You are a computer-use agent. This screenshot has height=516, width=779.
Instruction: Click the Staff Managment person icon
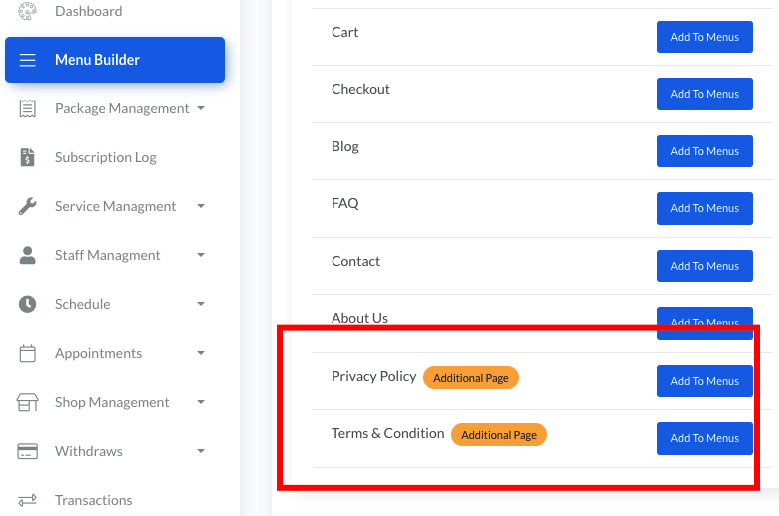(x=28, y=255)
